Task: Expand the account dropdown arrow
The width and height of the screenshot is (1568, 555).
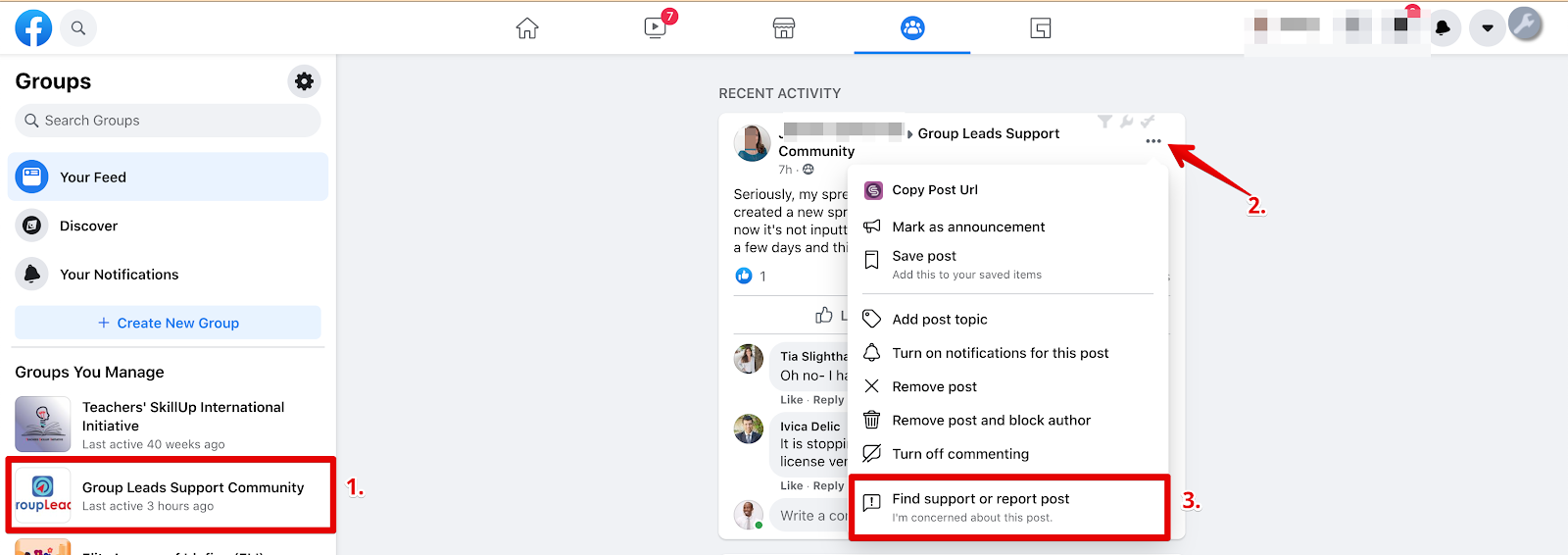Action: click(1488, 28)
